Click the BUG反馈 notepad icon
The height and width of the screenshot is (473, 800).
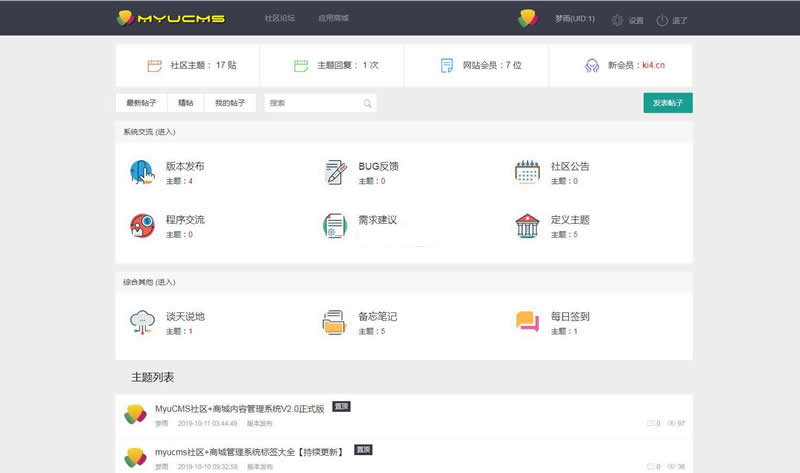[335, 172]
